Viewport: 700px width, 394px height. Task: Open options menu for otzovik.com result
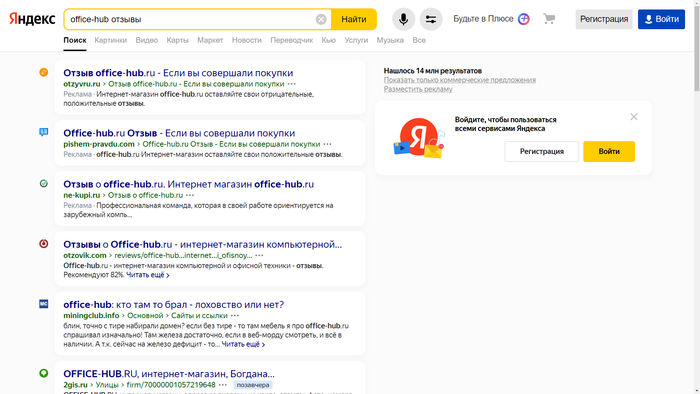point(259,255)
